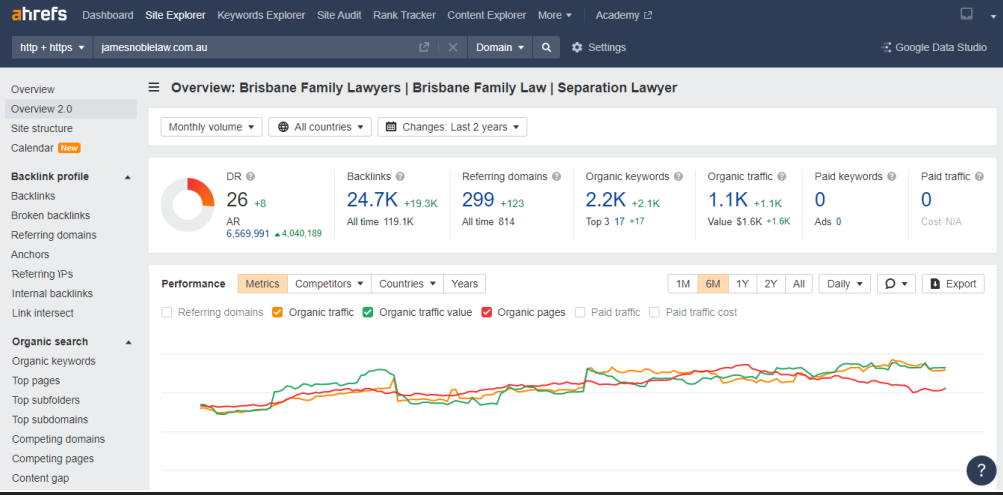
Task: Click the DR donut chart
Action: tap(187, 205)
